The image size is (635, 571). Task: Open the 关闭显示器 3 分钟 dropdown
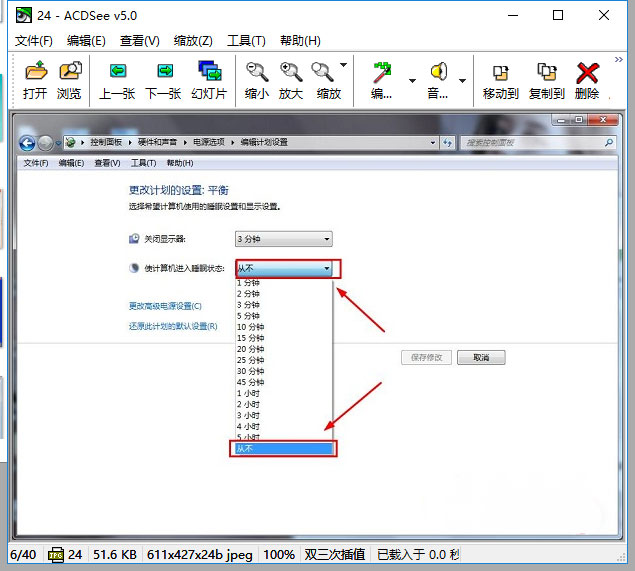pos(283,239)
